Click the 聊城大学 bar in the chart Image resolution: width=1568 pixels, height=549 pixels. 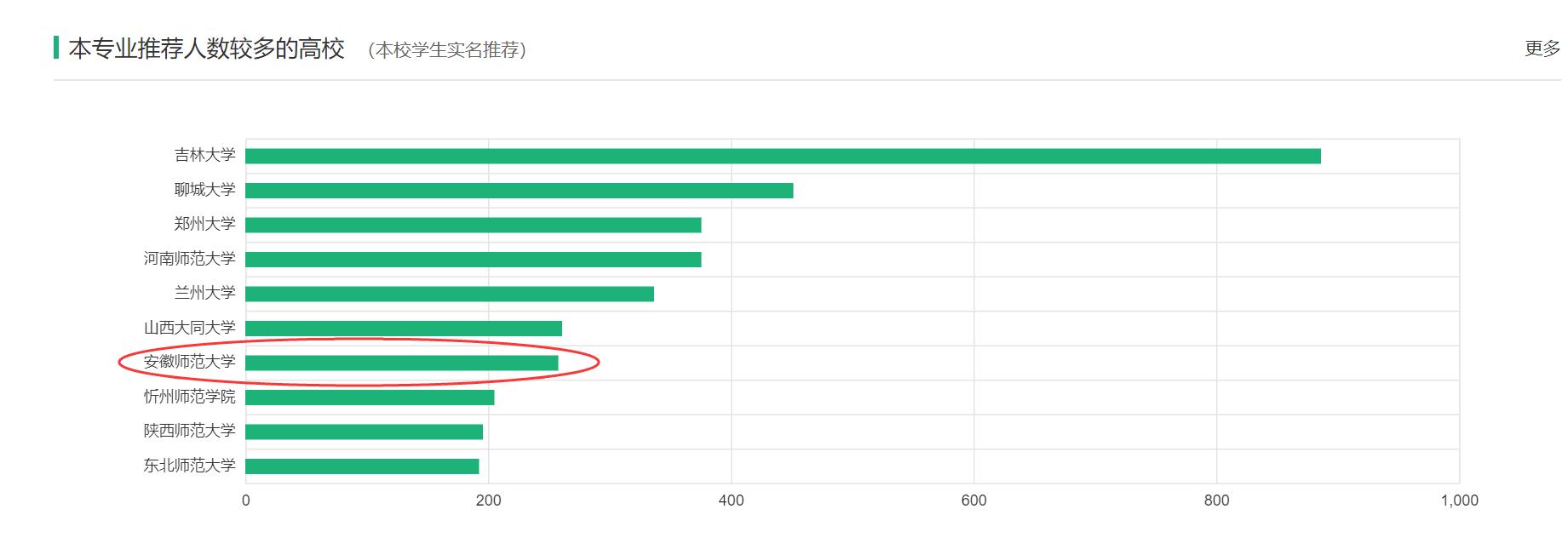coord(519,191)
